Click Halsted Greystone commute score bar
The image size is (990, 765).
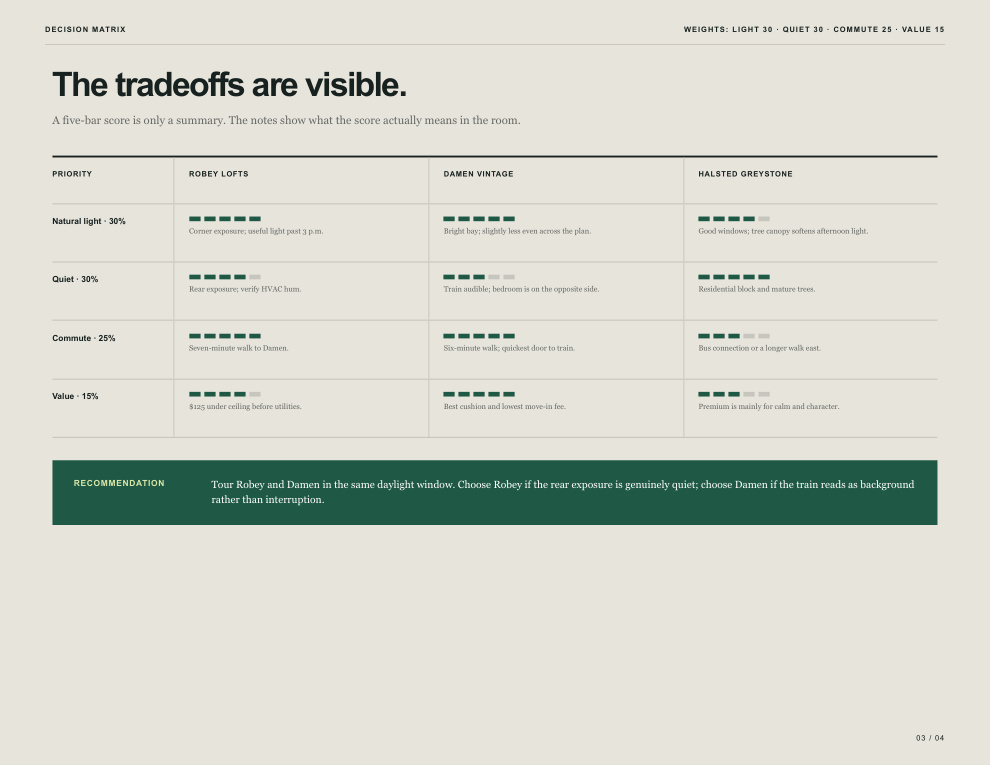(734, 336)
